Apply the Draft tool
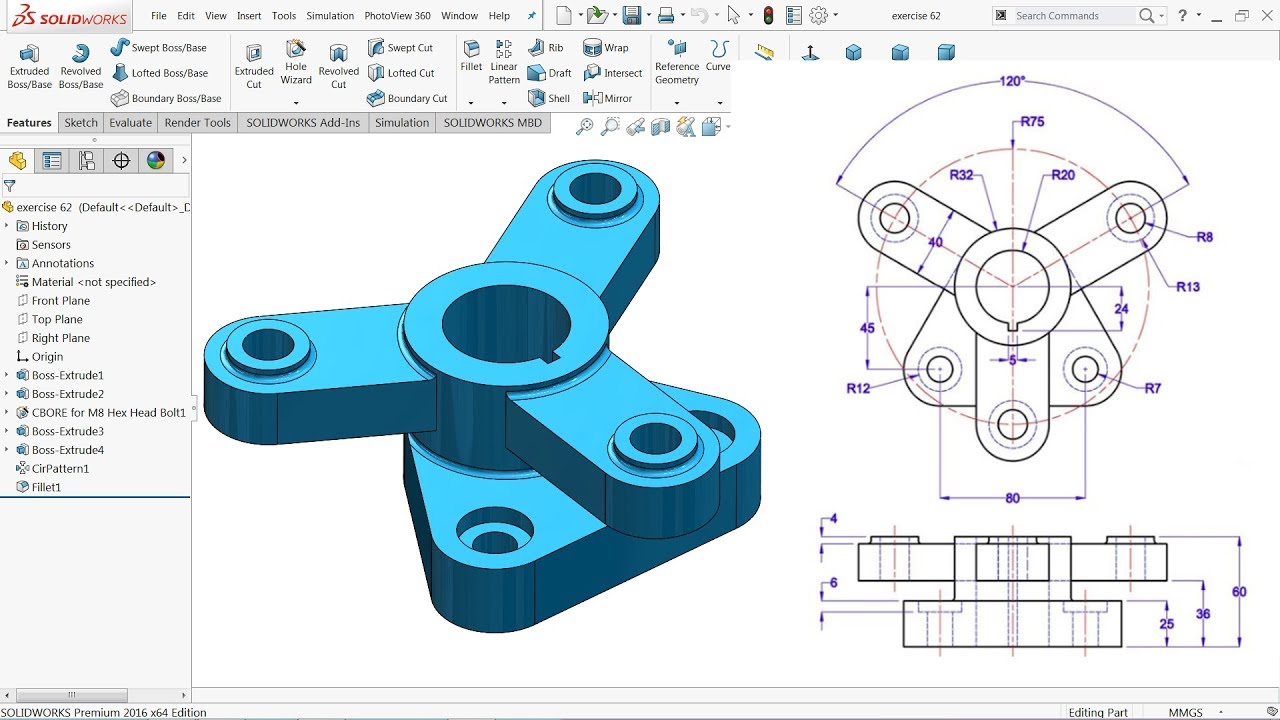Image resolution: width=1280 pixels, height=720 pixels. (549, 73)
